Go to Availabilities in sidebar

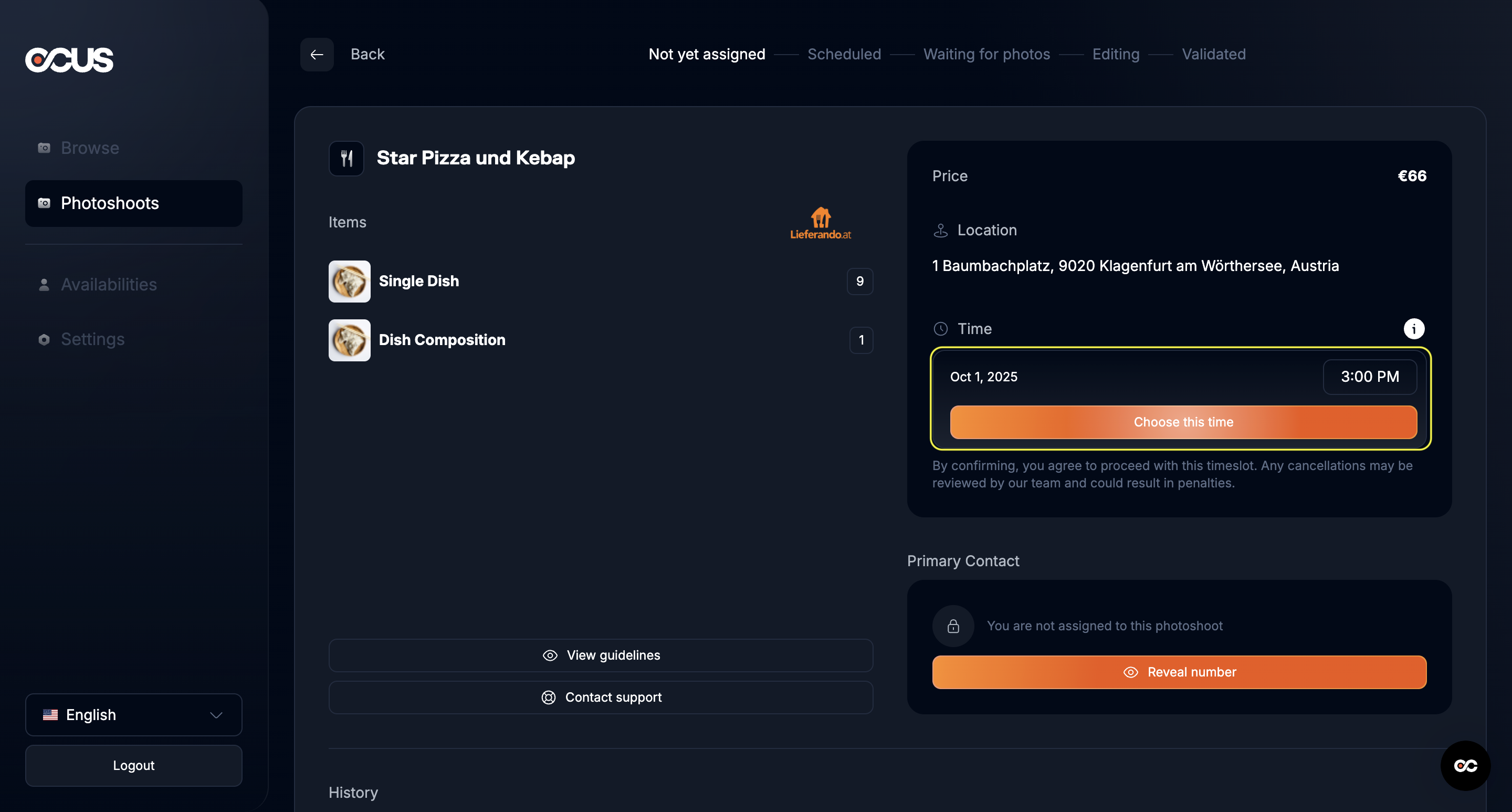(109, 285)
